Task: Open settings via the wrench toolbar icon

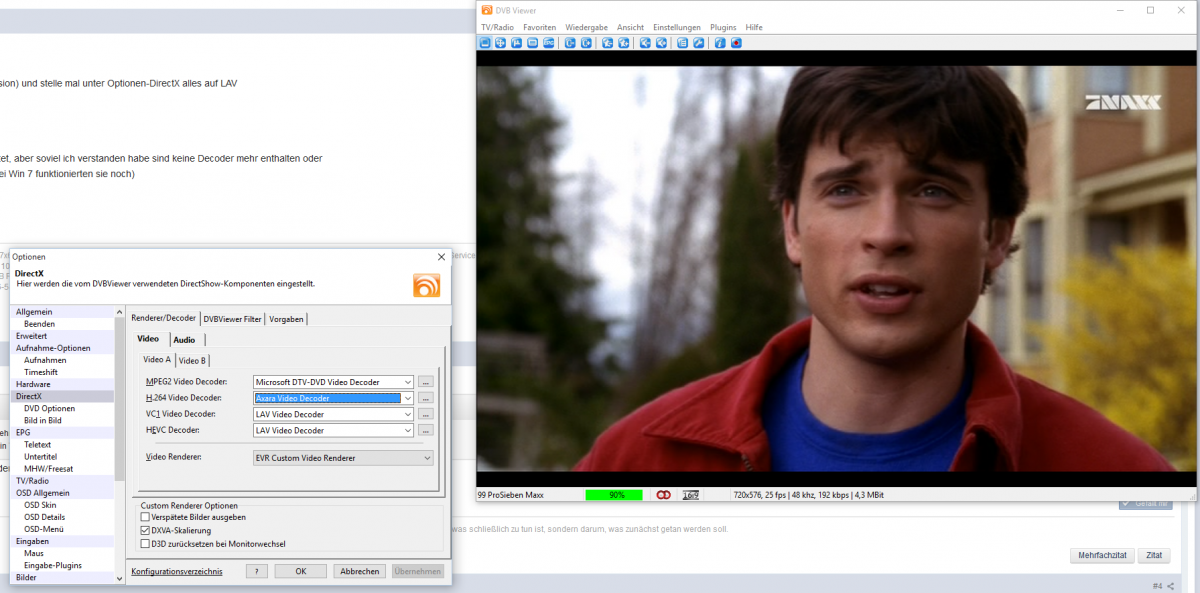Action: pos(699,43)
